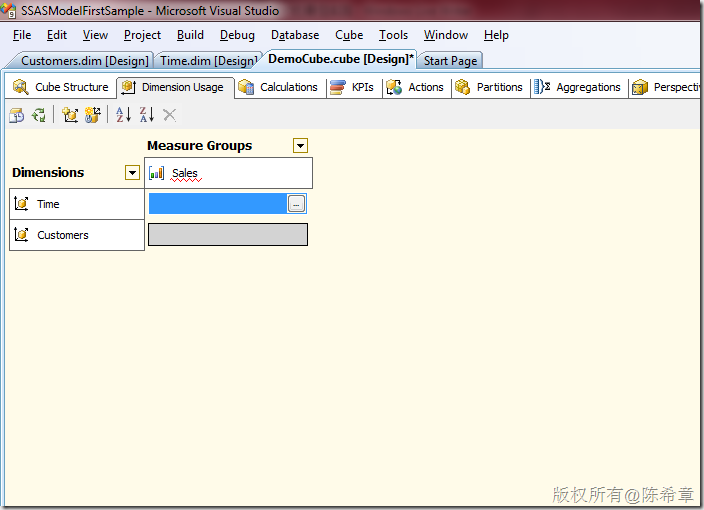Switch to Customers.dim [Design] tab
The height and width of the screenshot is (510, 704).
tap(84, 61)
